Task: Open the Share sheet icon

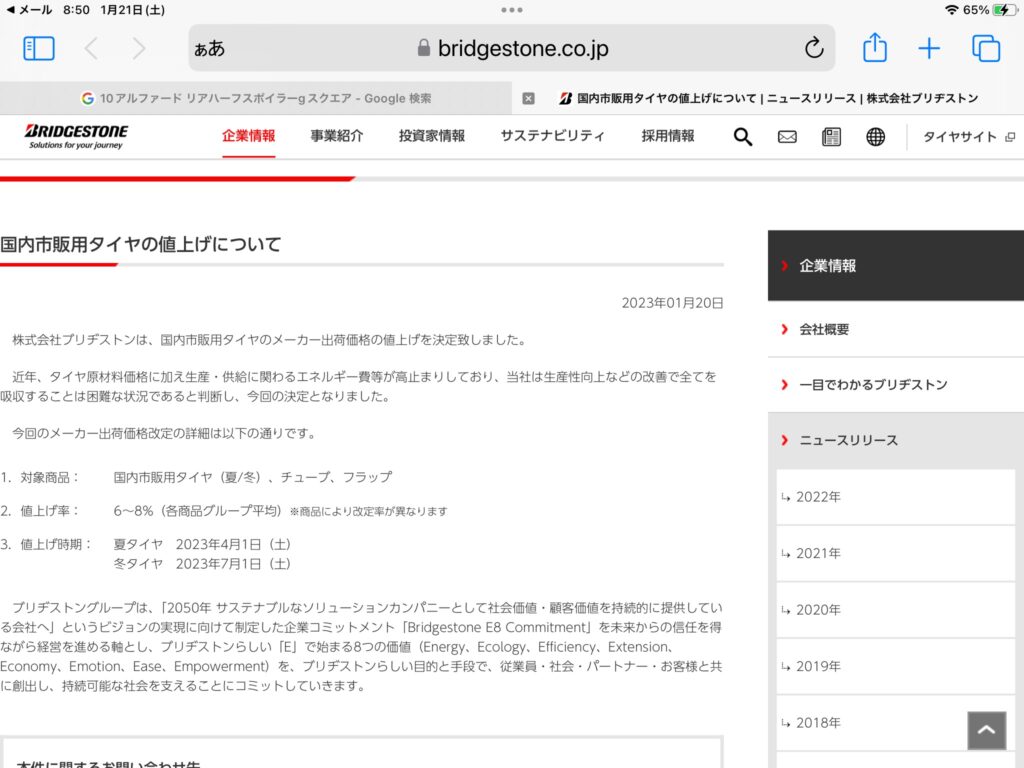Action: [874, 48]
